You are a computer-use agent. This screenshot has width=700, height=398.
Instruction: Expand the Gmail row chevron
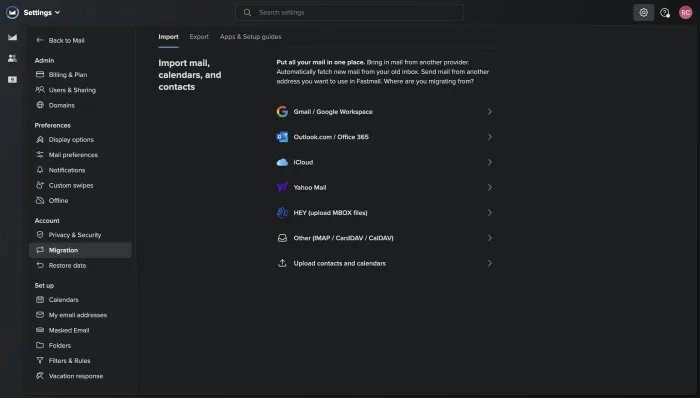(490, 112)
